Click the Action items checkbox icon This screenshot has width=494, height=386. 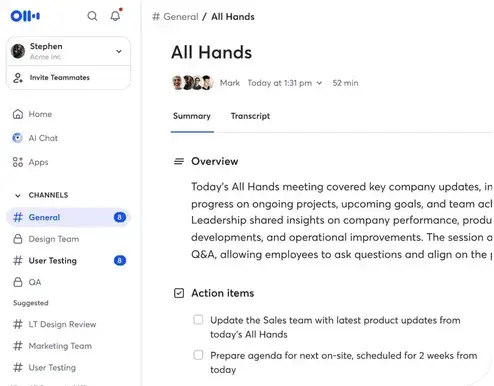click(x=179, y=293)
